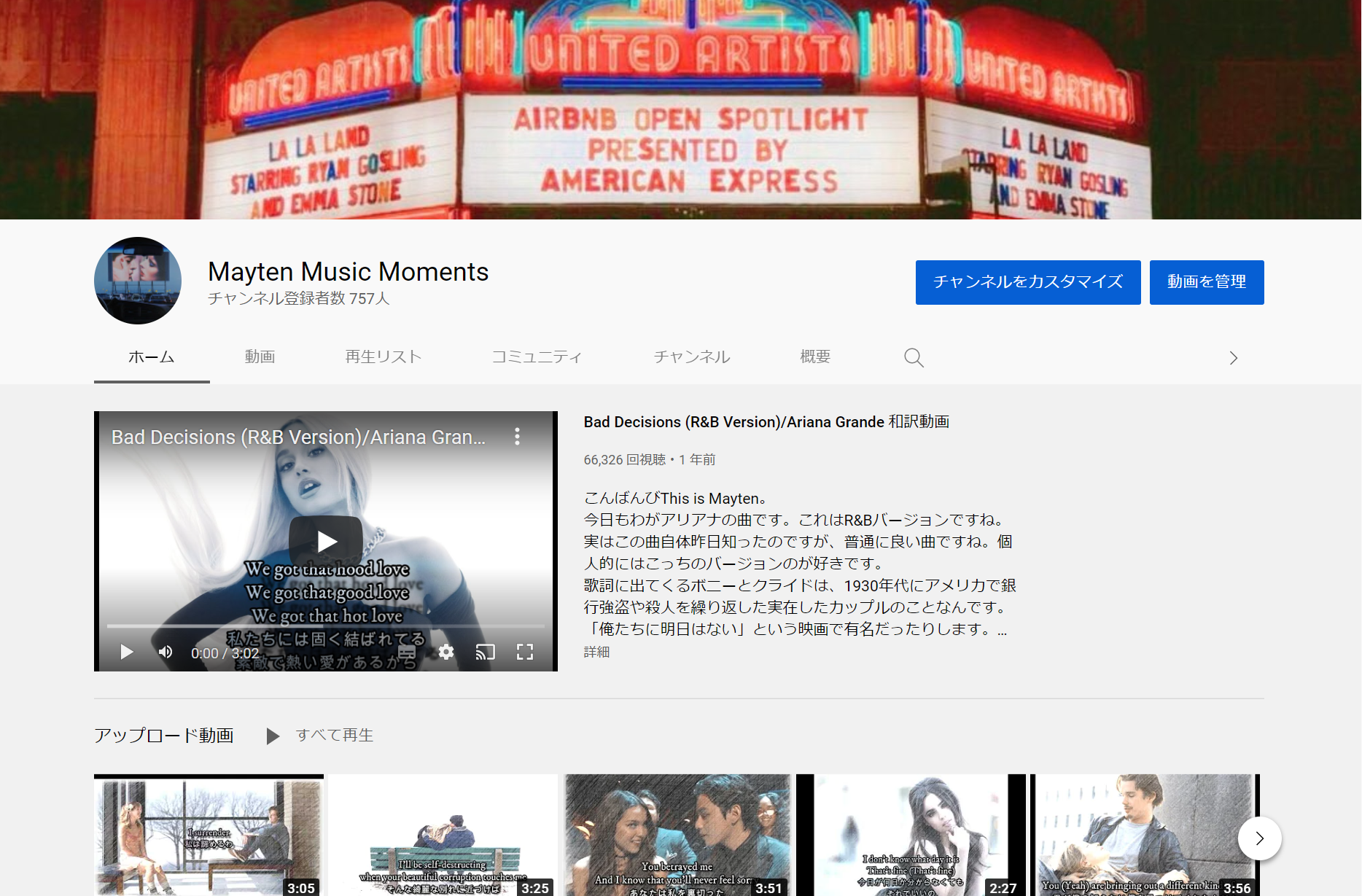The image size is (1362, 896).
Task: Show more tabs with the right chevron
Action: coord(1233,358)
